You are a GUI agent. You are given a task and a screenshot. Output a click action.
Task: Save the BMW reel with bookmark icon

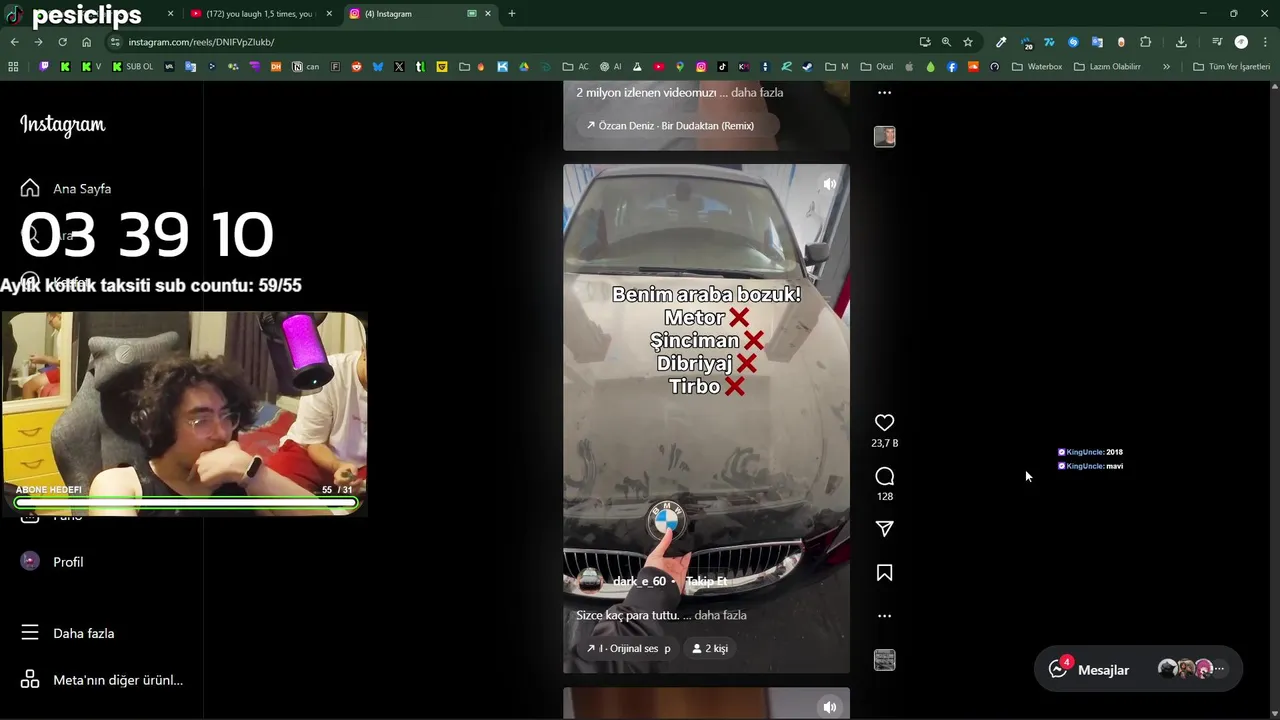point(884,573)
